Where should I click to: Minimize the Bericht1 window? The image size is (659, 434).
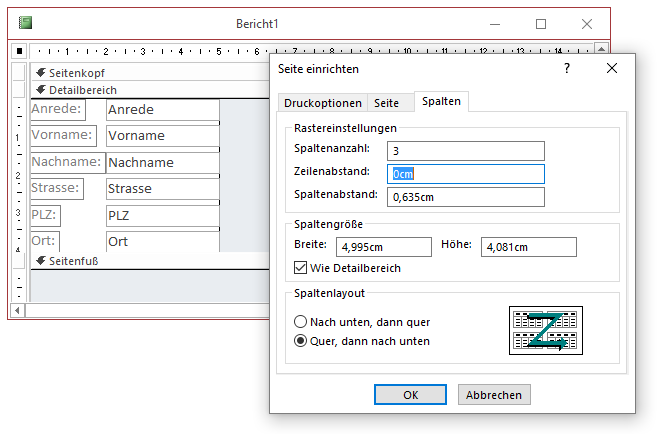495,24
